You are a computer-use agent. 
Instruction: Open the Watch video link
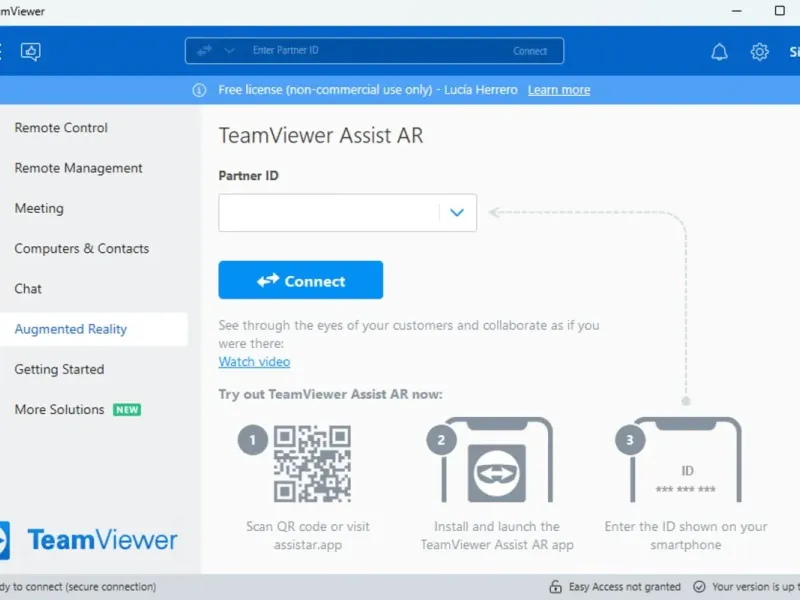pos(254,362)
